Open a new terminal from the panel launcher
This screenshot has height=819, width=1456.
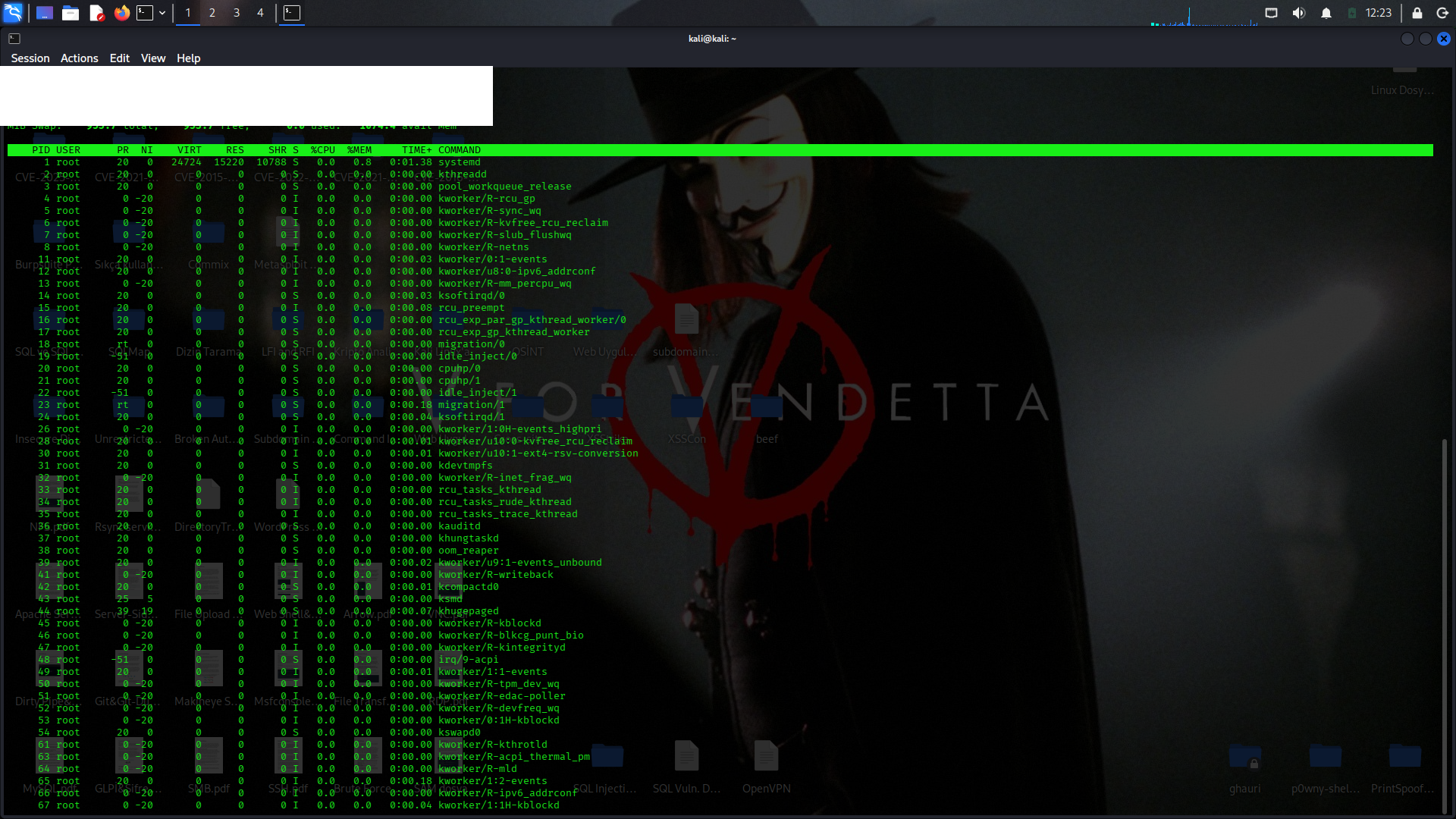point(145,13)
